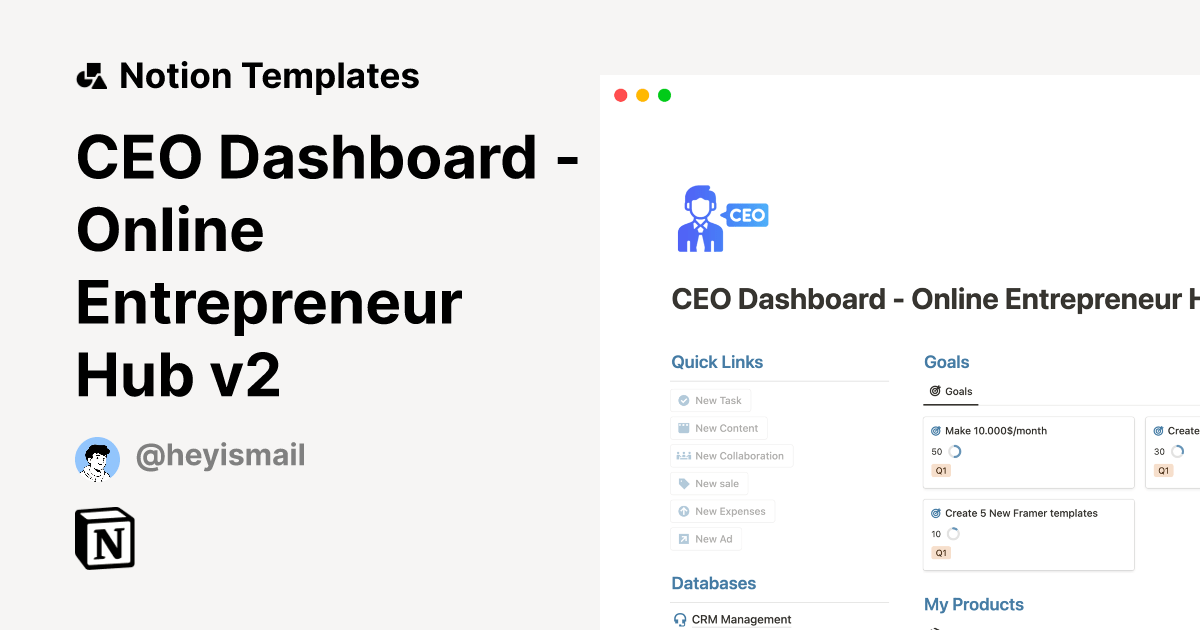Click the Notion Templates logo icon
The image size is (1200, 630).
91,76
